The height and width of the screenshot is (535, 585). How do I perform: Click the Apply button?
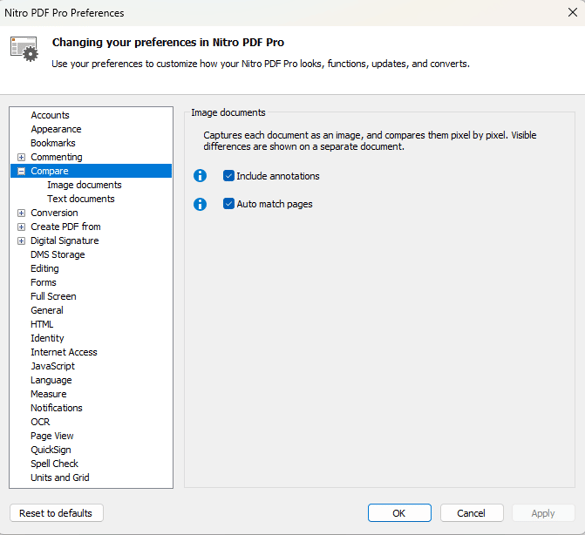543,513
